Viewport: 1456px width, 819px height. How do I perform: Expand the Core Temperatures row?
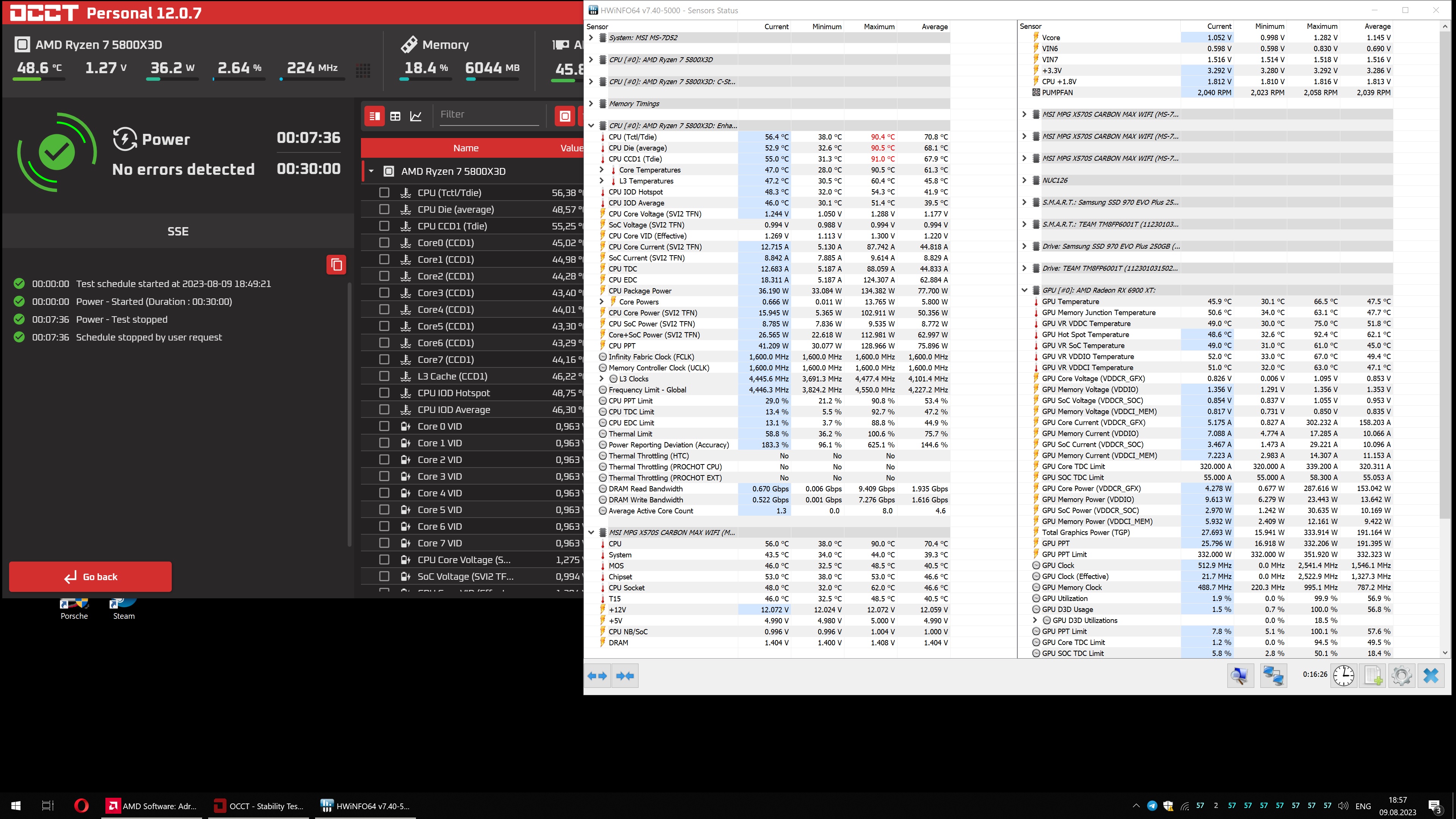point(601,169)
